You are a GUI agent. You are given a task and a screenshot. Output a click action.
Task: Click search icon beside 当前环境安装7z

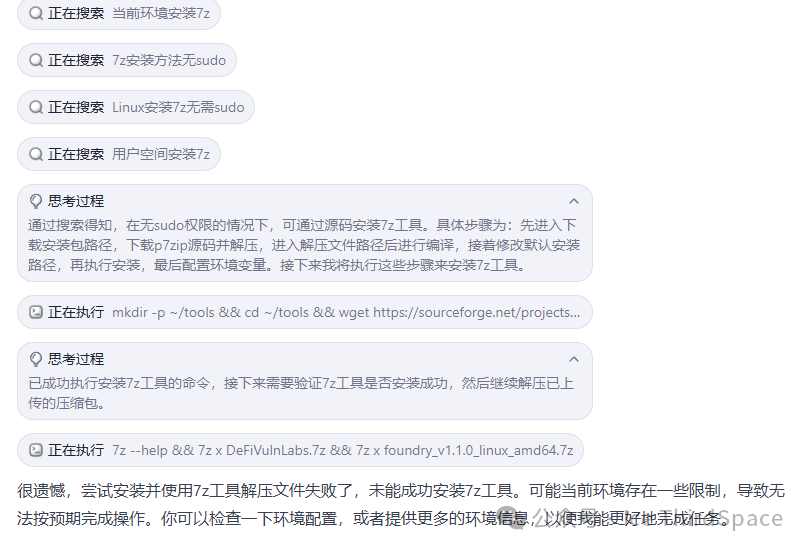coord(36,13)
